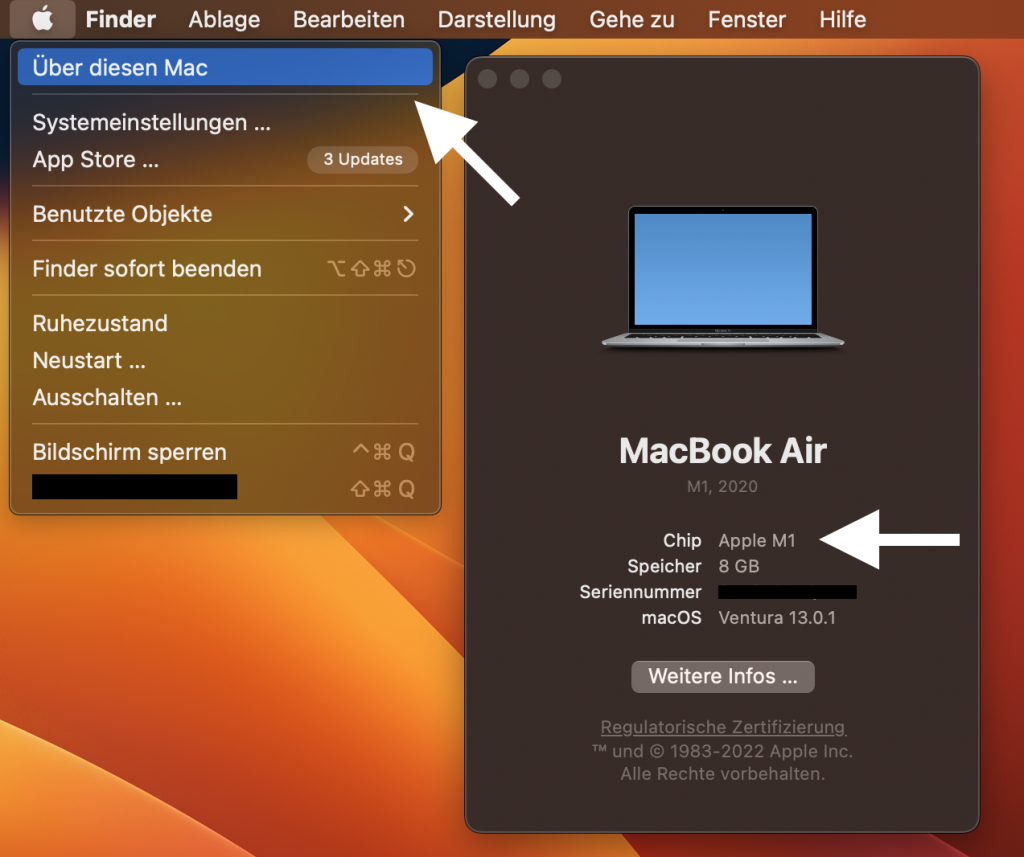The image size is (1024, 857).
Task: Open the Finder menu
Action: coord(120,20)
